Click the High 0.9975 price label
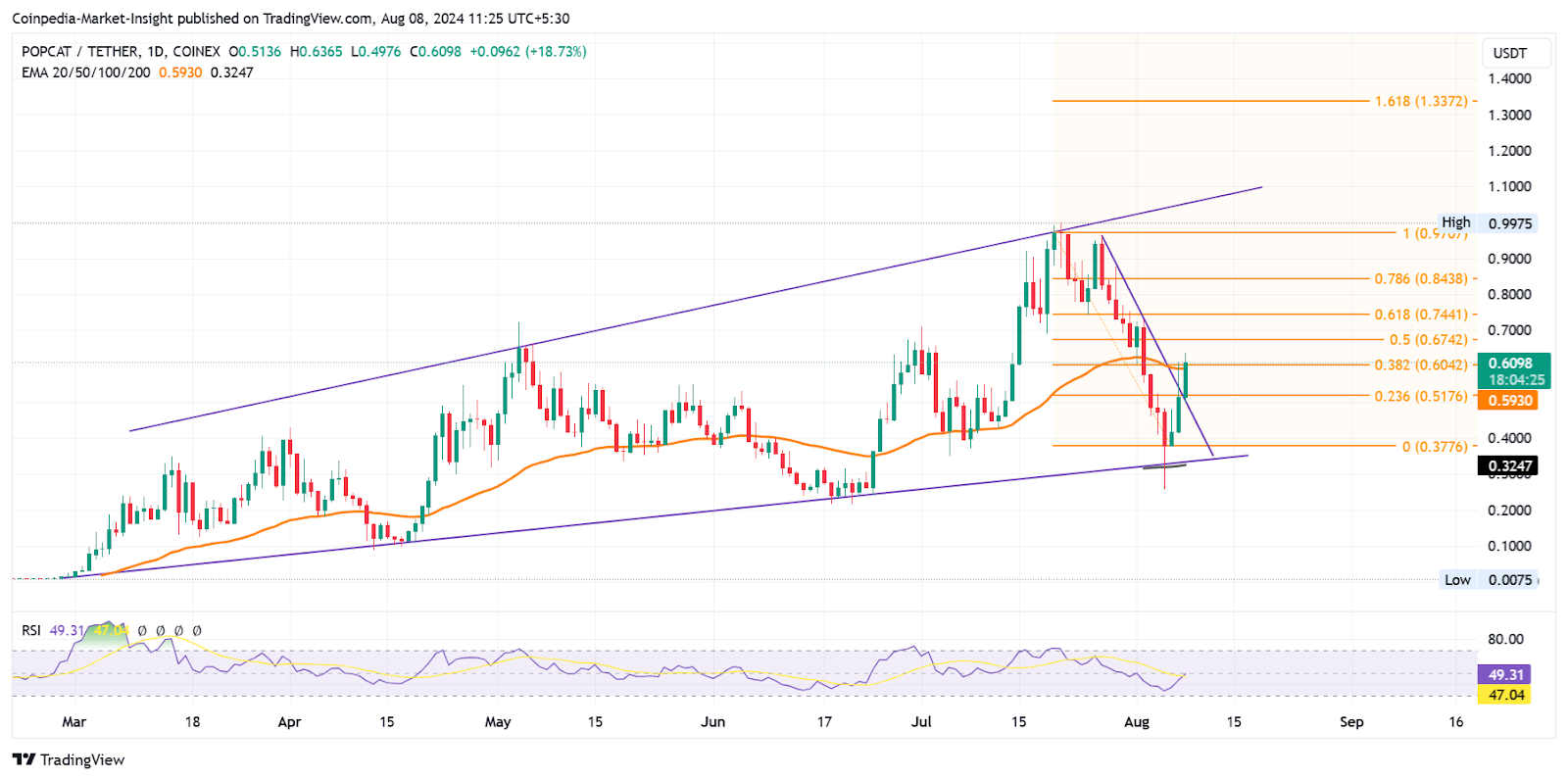 point(1487,223)
